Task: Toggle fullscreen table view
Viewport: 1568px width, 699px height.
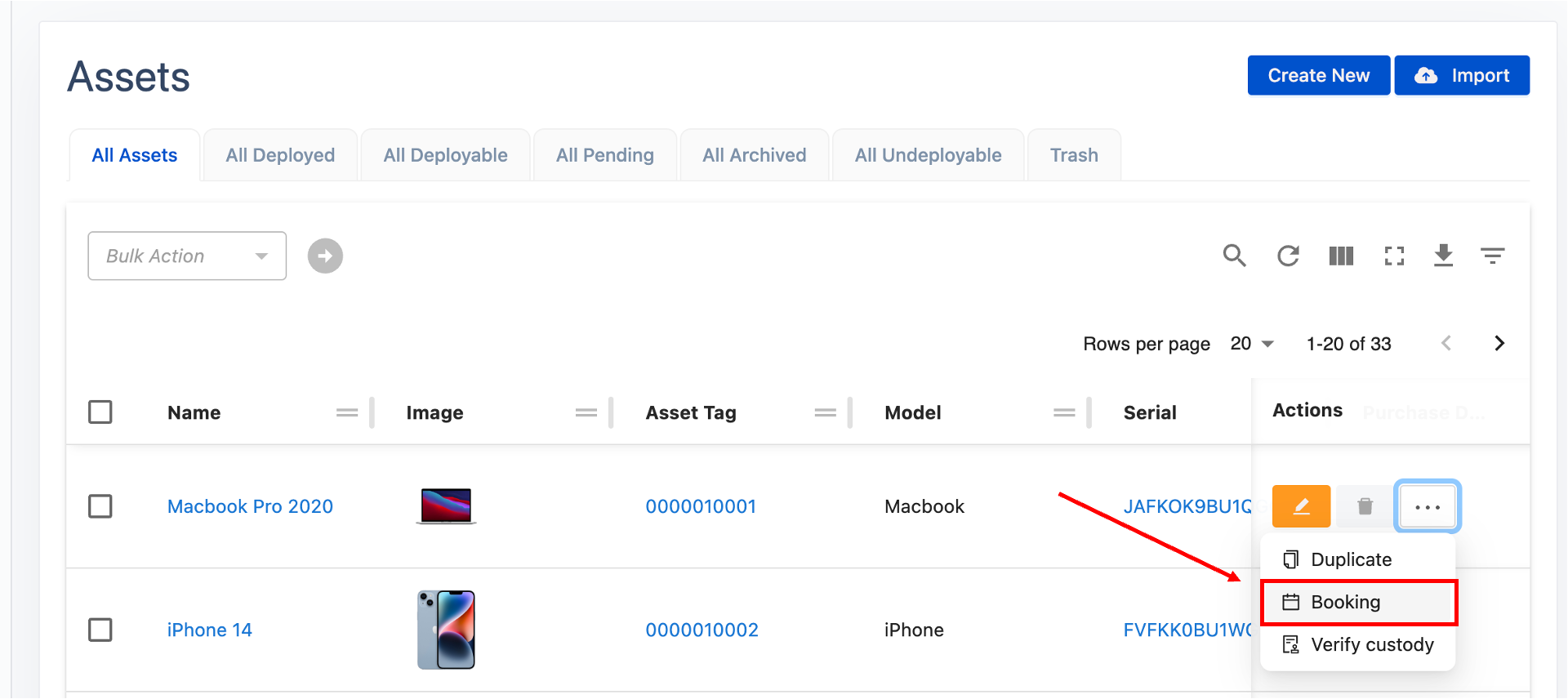Action: point(1394,256)
